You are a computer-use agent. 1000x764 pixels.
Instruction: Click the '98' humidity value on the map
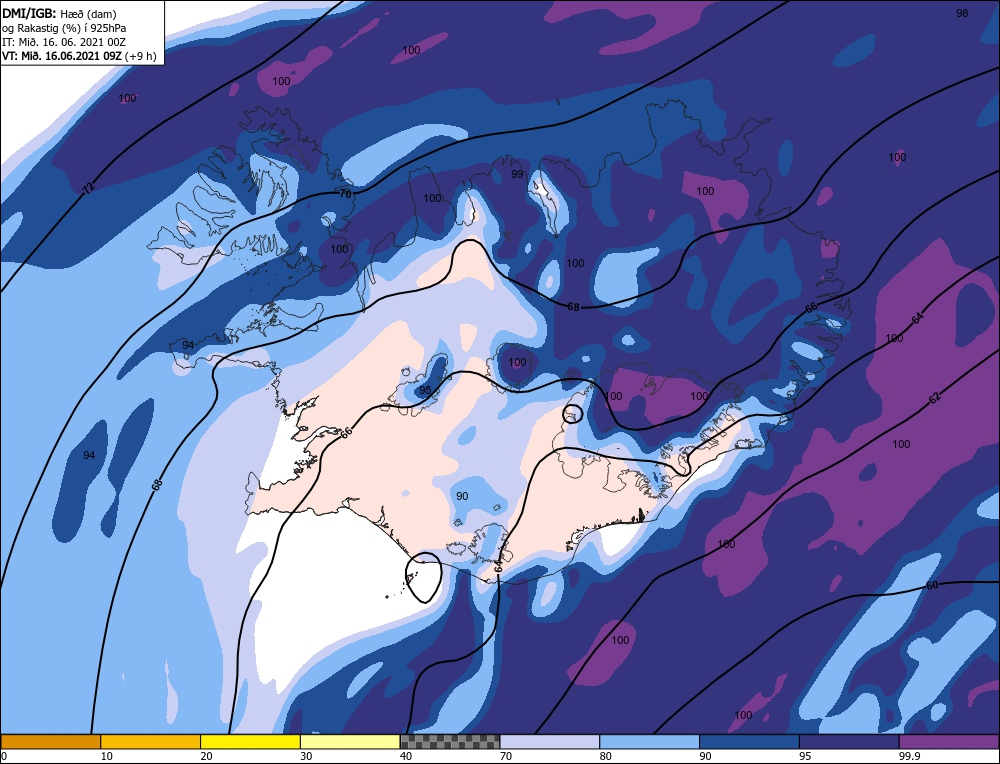(962, 13)
